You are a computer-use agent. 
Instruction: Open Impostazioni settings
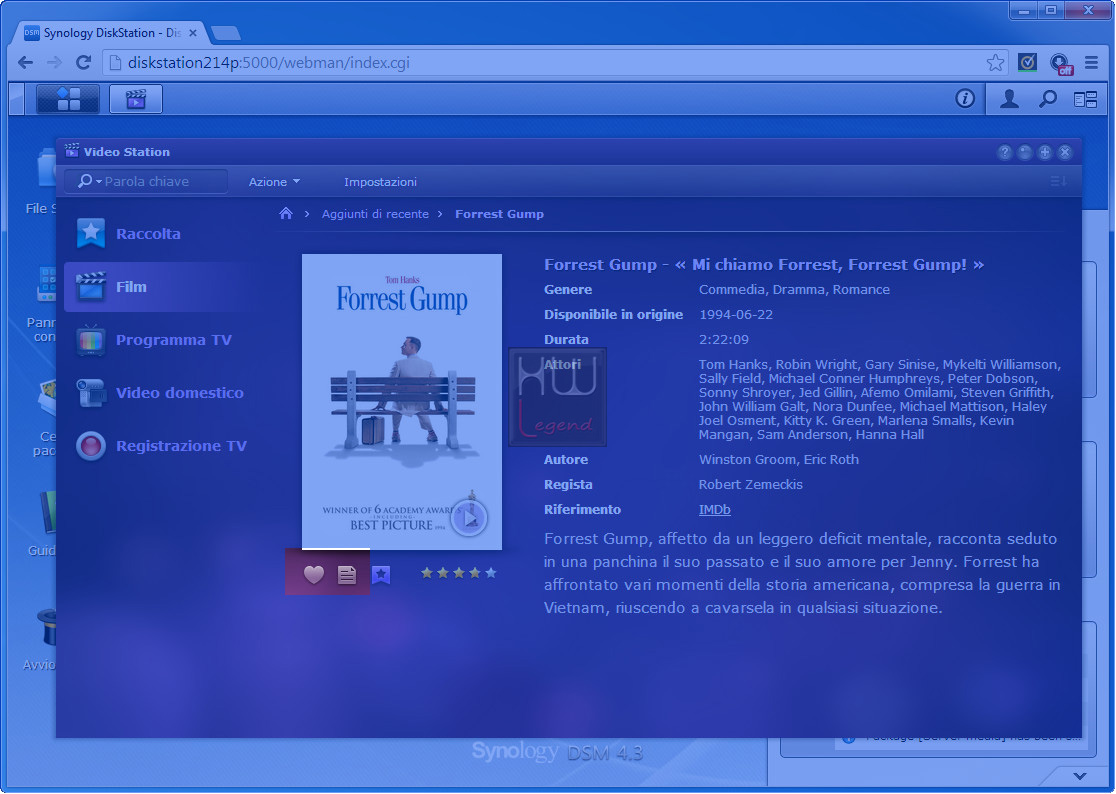[x=380, y=182]
